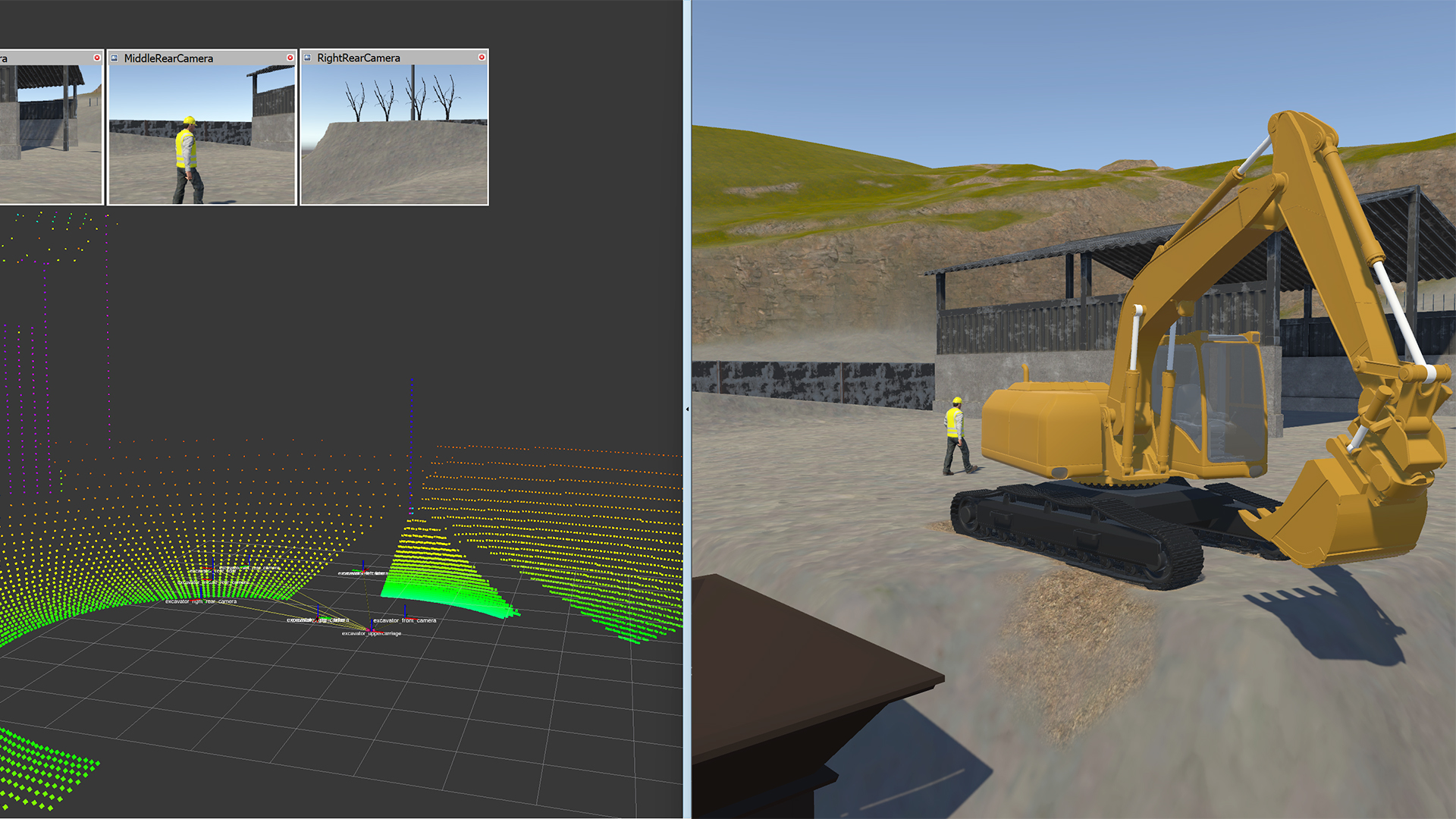
Task: Select the RightRearCamera title bar
Action: coord(394,58)
